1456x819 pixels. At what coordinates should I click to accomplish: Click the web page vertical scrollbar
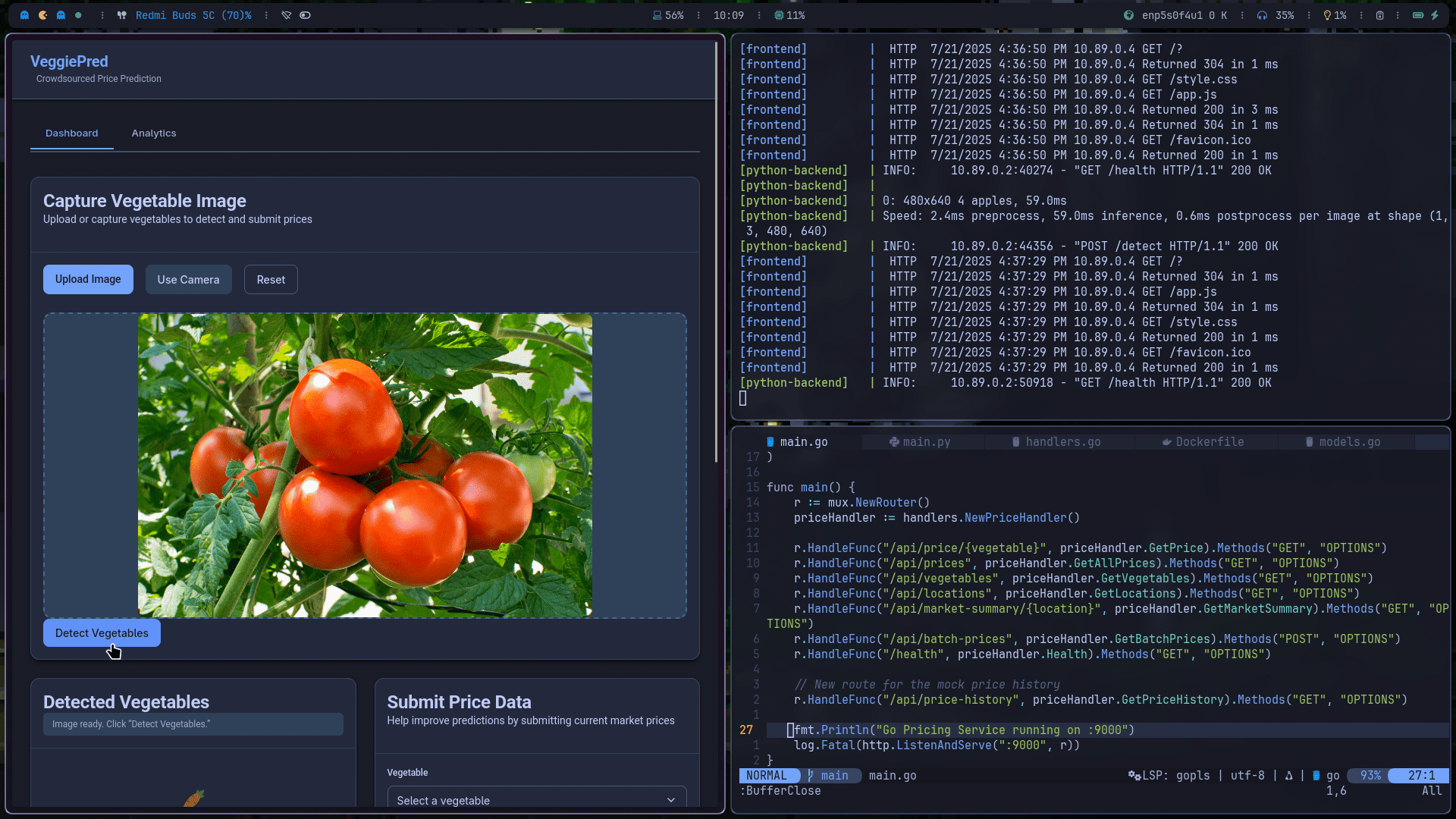point(716,252)
